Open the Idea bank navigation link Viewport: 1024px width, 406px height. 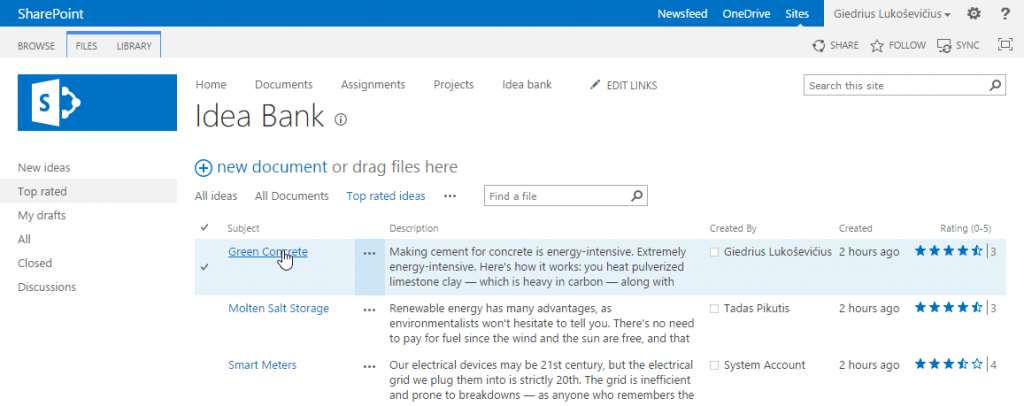527,85
